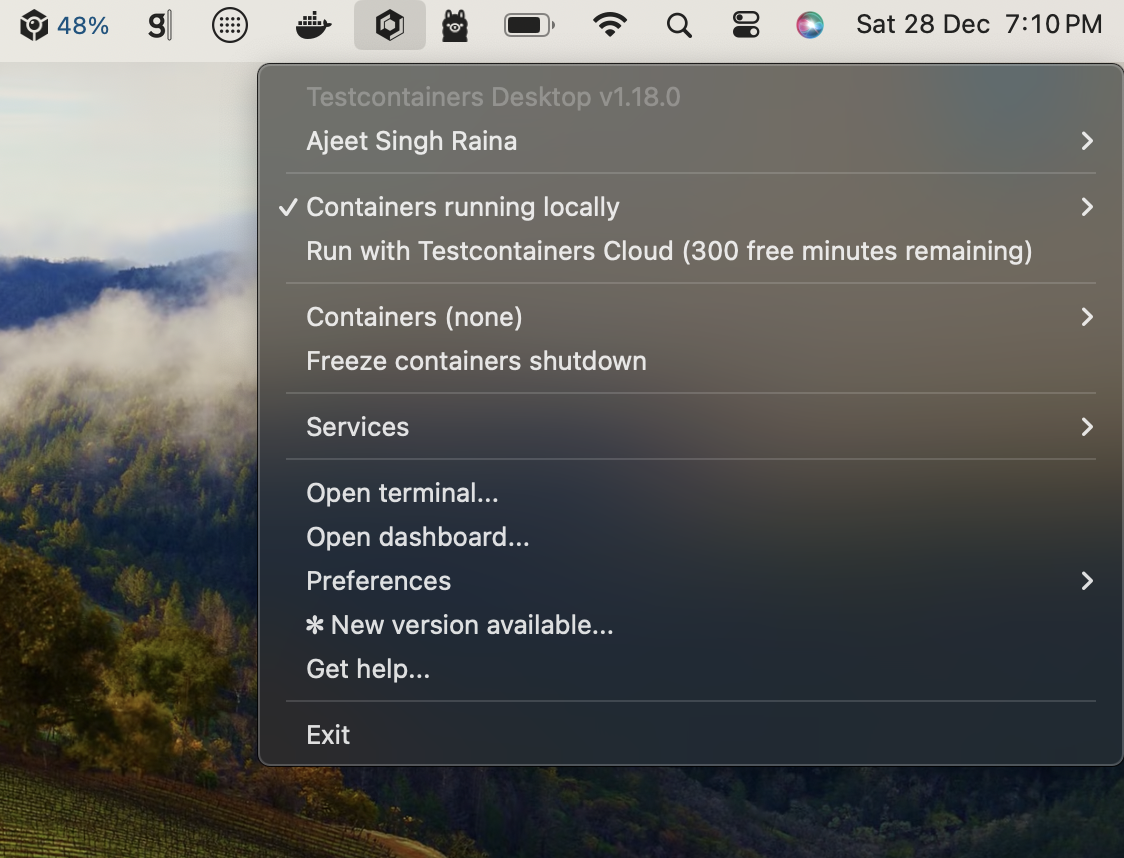This screenshot has height=858, width=1124.
Task: Click the asterisk beside New version available
Action: coord(315,626)
